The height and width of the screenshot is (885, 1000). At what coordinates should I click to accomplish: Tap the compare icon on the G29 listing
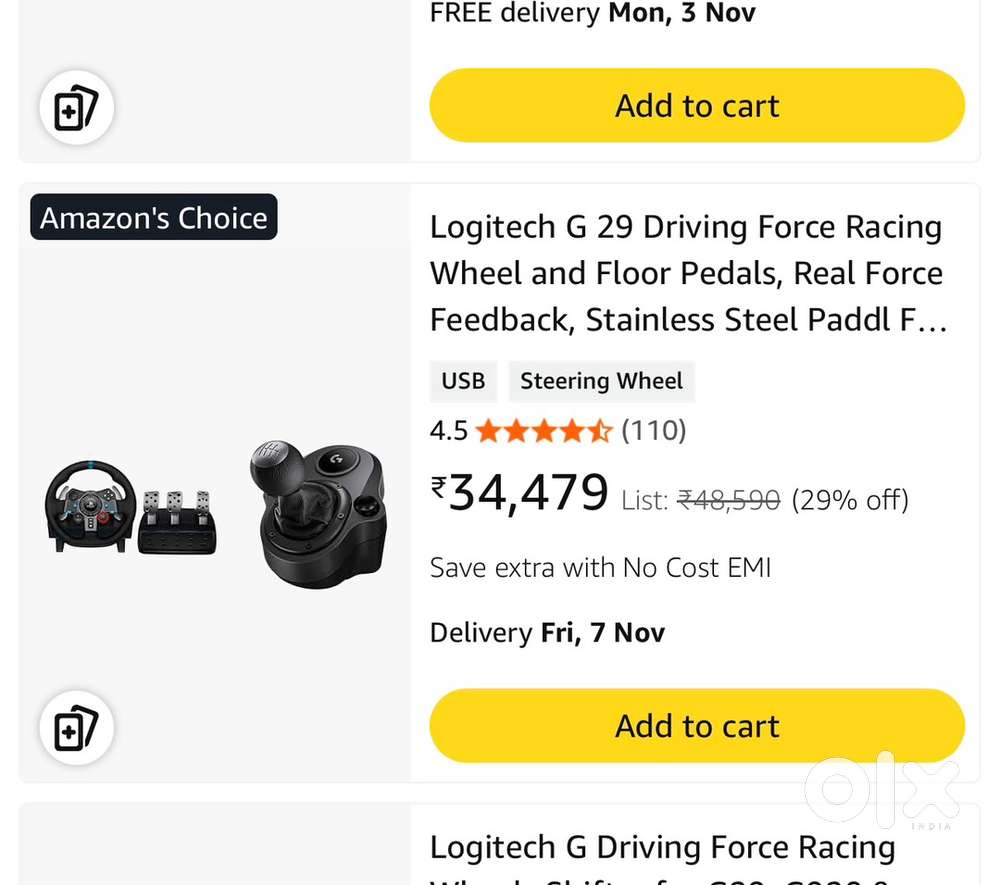pos(77,728)
